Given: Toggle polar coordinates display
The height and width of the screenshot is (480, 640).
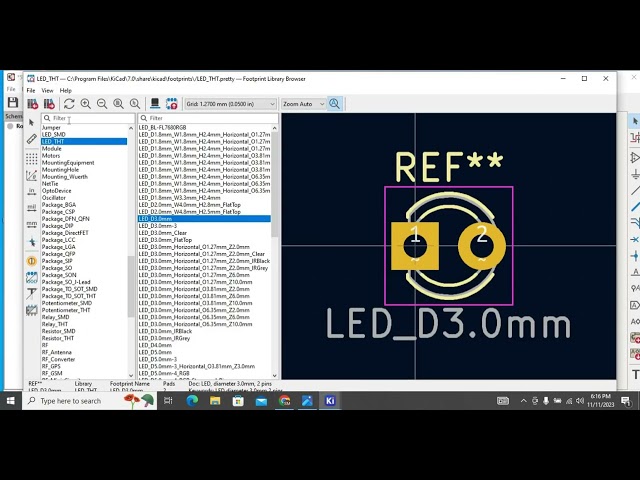Looking at the screenshot, I should pyautogui.click(x=31, y=176).
